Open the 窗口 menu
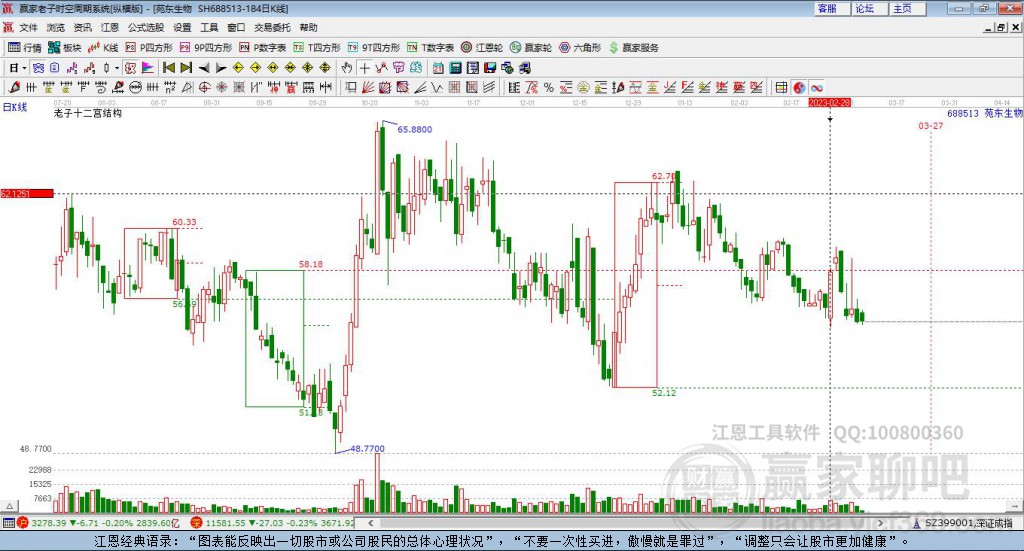The image size is (1024, 551). coord(236,27)
